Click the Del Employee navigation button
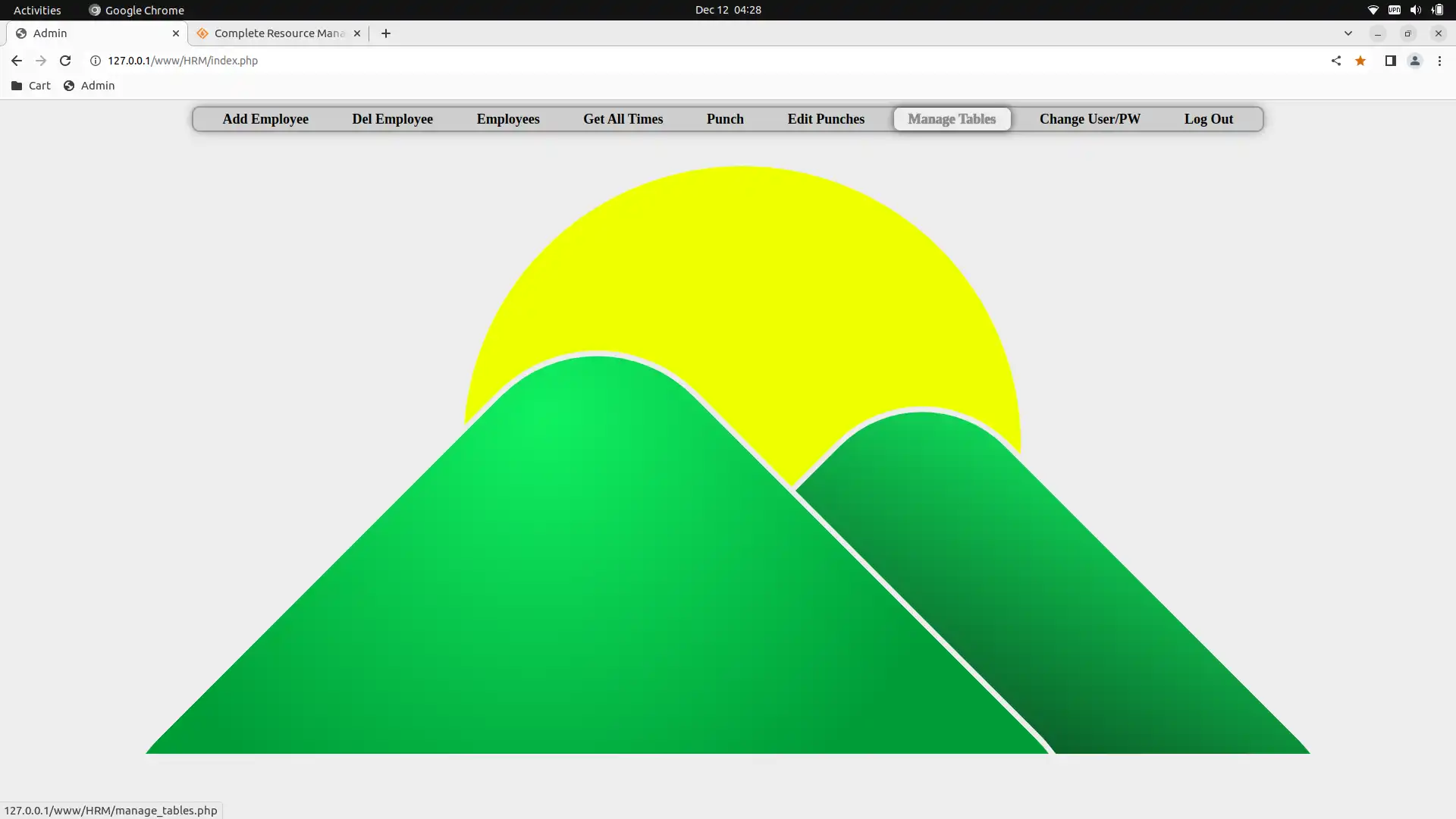 tap(392, 119)
